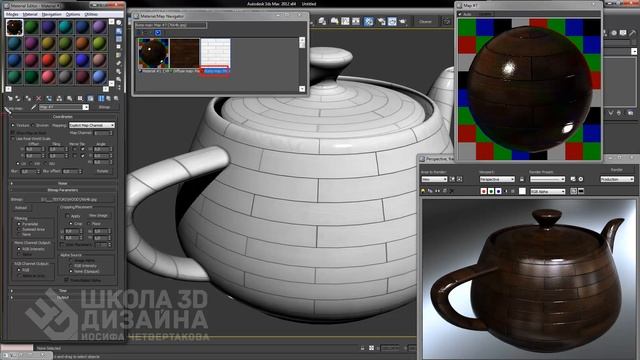Click Put to Library icon
This screenshot has height=360, width=640.
tap(69, 98)
